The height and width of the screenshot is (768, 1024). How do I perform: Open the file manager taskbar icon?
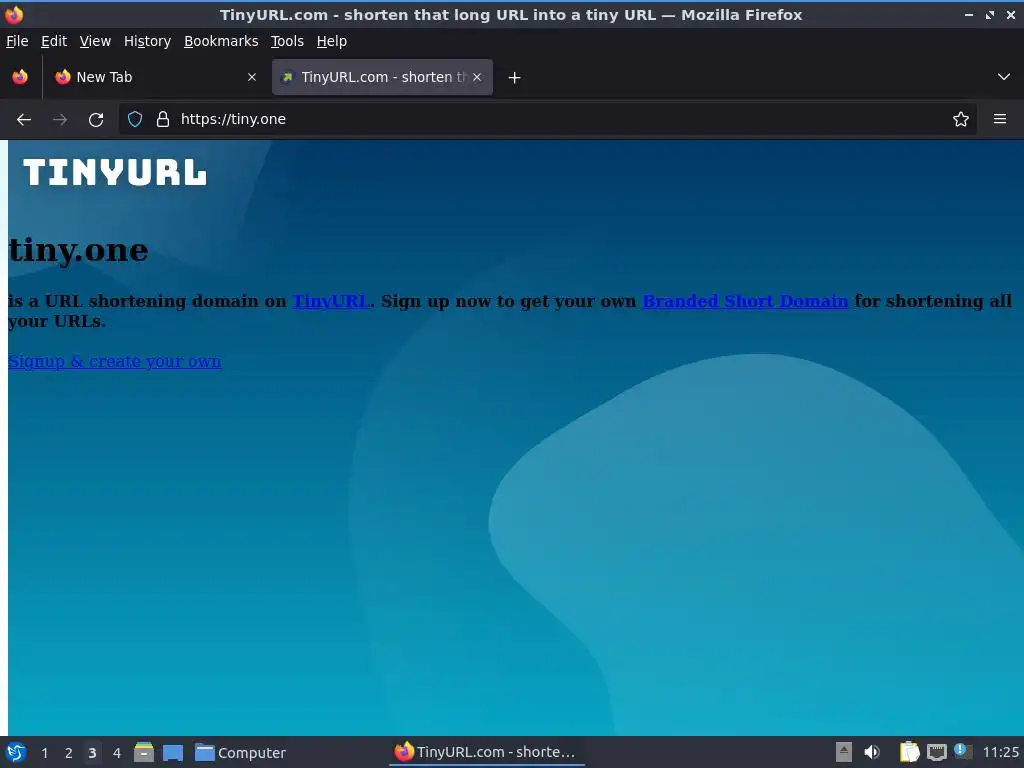coord(144,752)
